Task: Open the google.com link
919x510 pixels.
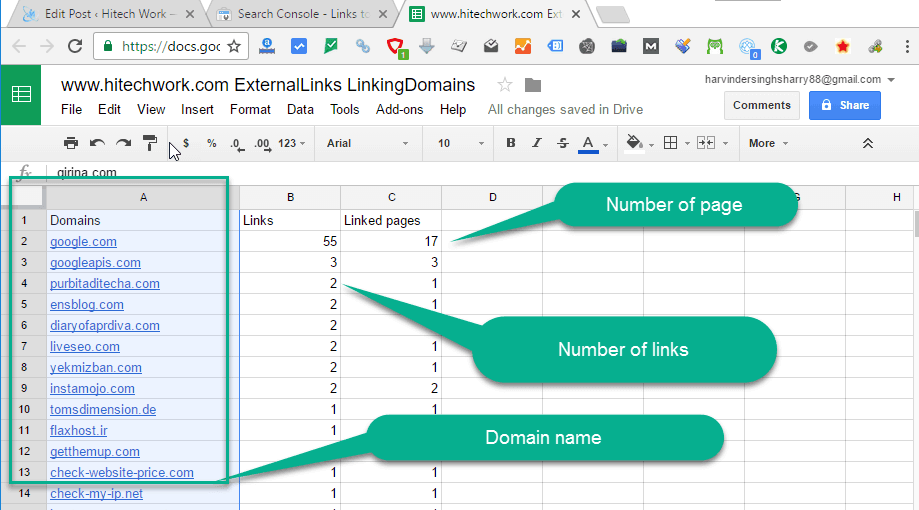Action: (x=83, y=242)
